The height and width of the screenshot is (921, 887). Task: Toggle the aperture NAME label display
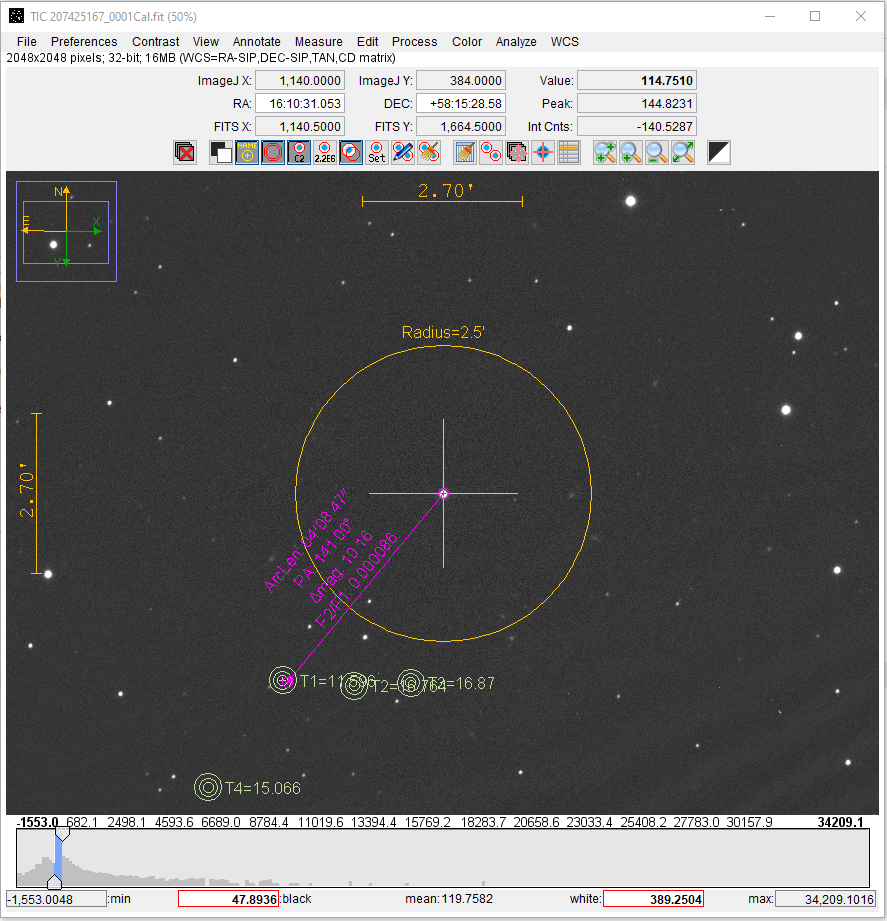click(247, 152)
